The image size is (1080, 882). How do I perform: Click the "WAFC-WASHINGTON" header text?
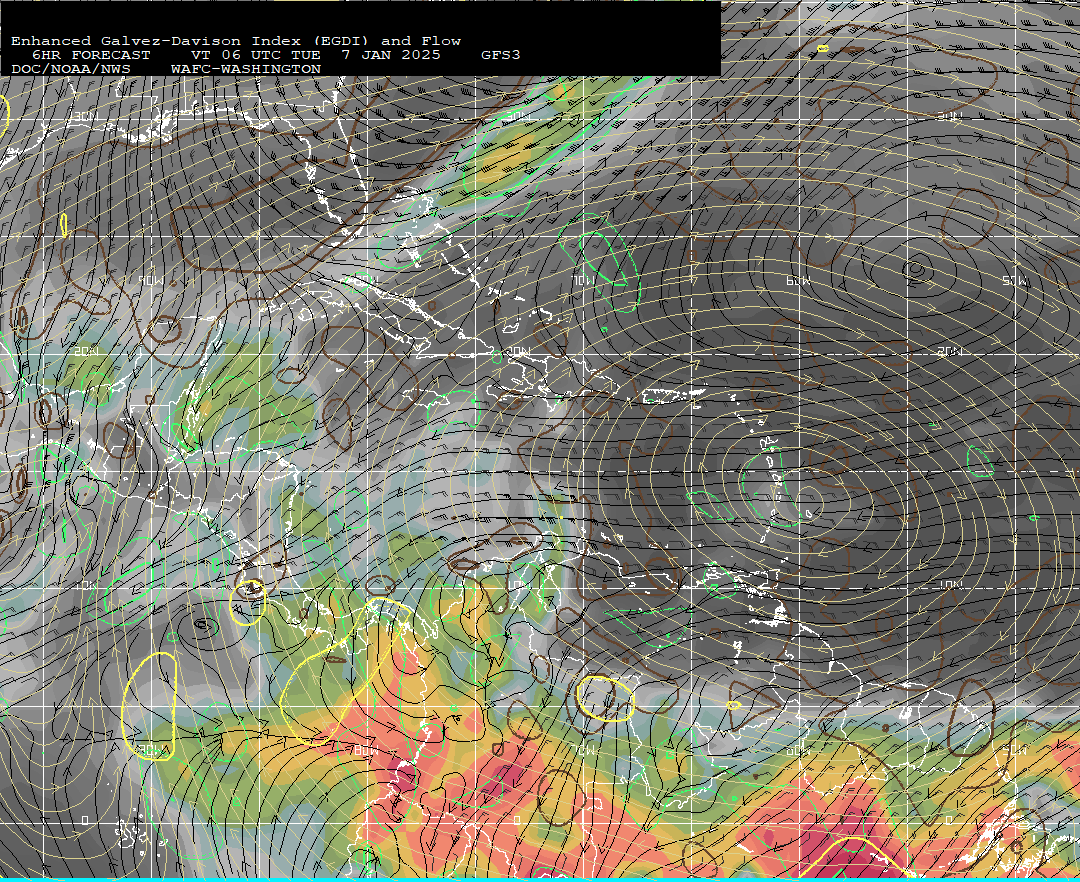tap(246, 70)
